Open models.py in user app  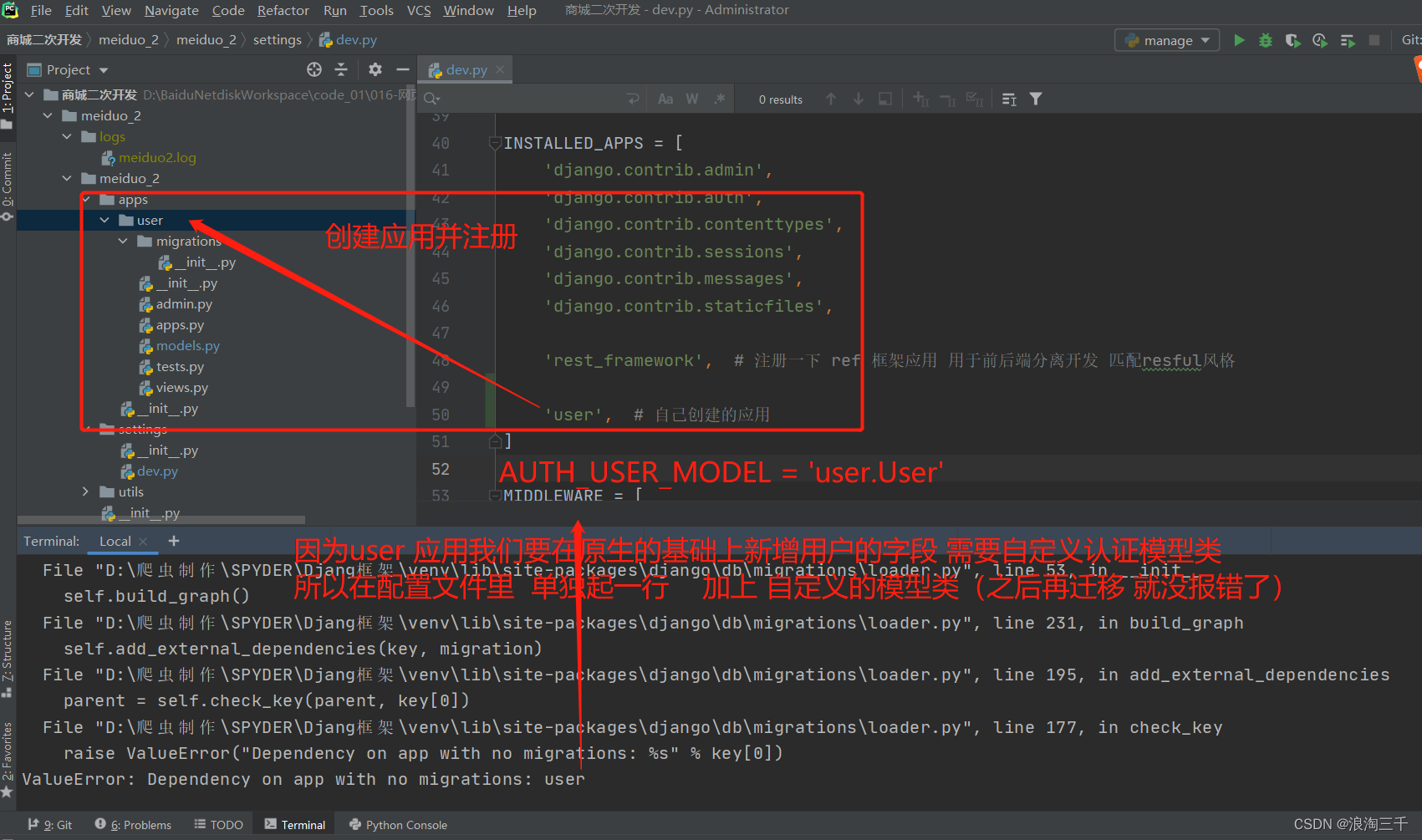187,345
